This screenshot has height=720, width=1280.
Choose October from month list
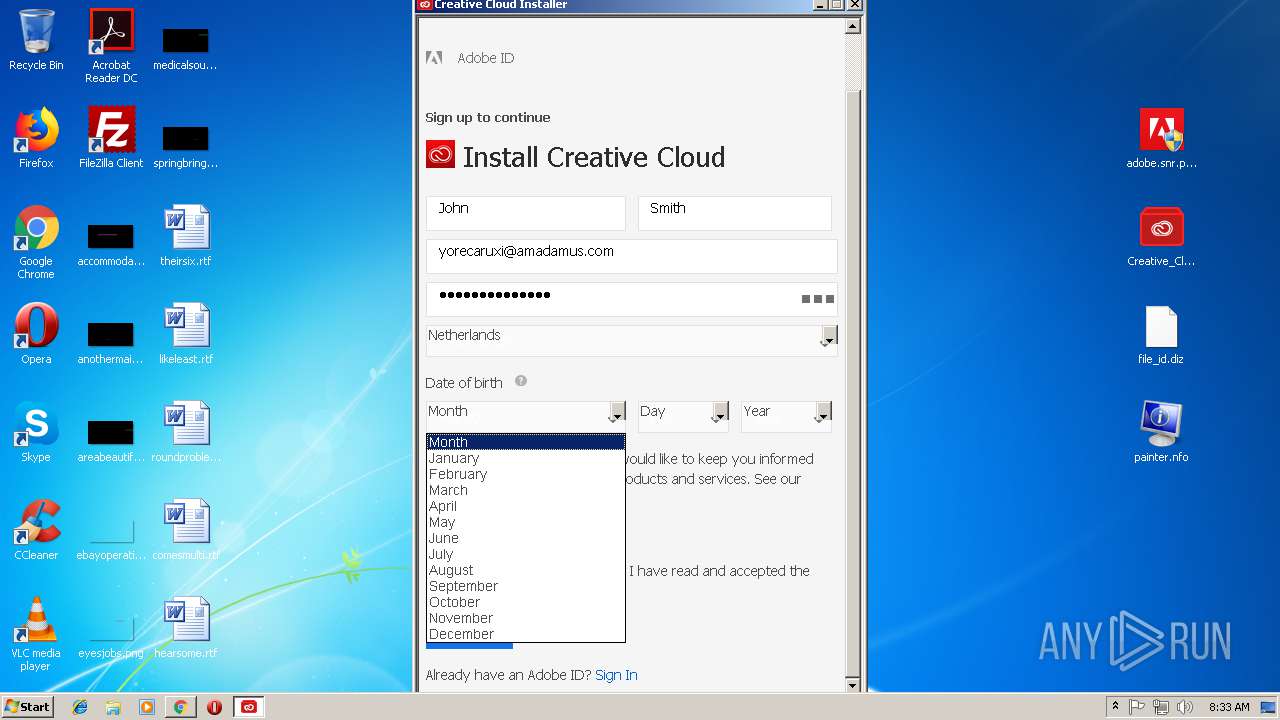[526, 602]
